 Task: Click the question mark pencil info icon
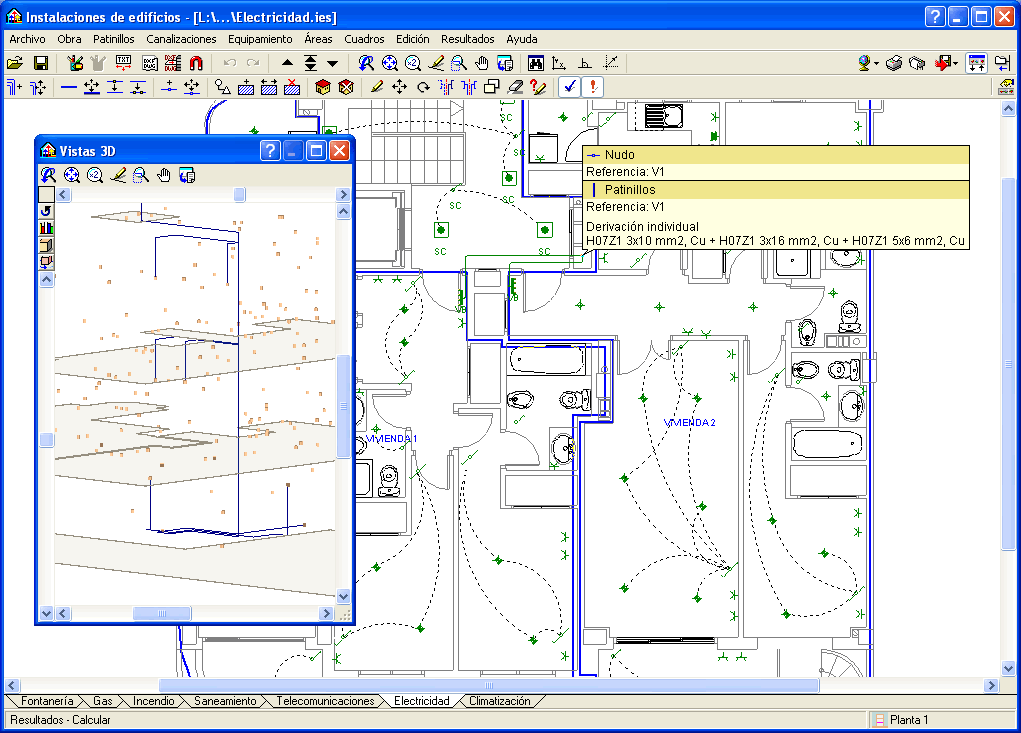[x=538, y=87]
